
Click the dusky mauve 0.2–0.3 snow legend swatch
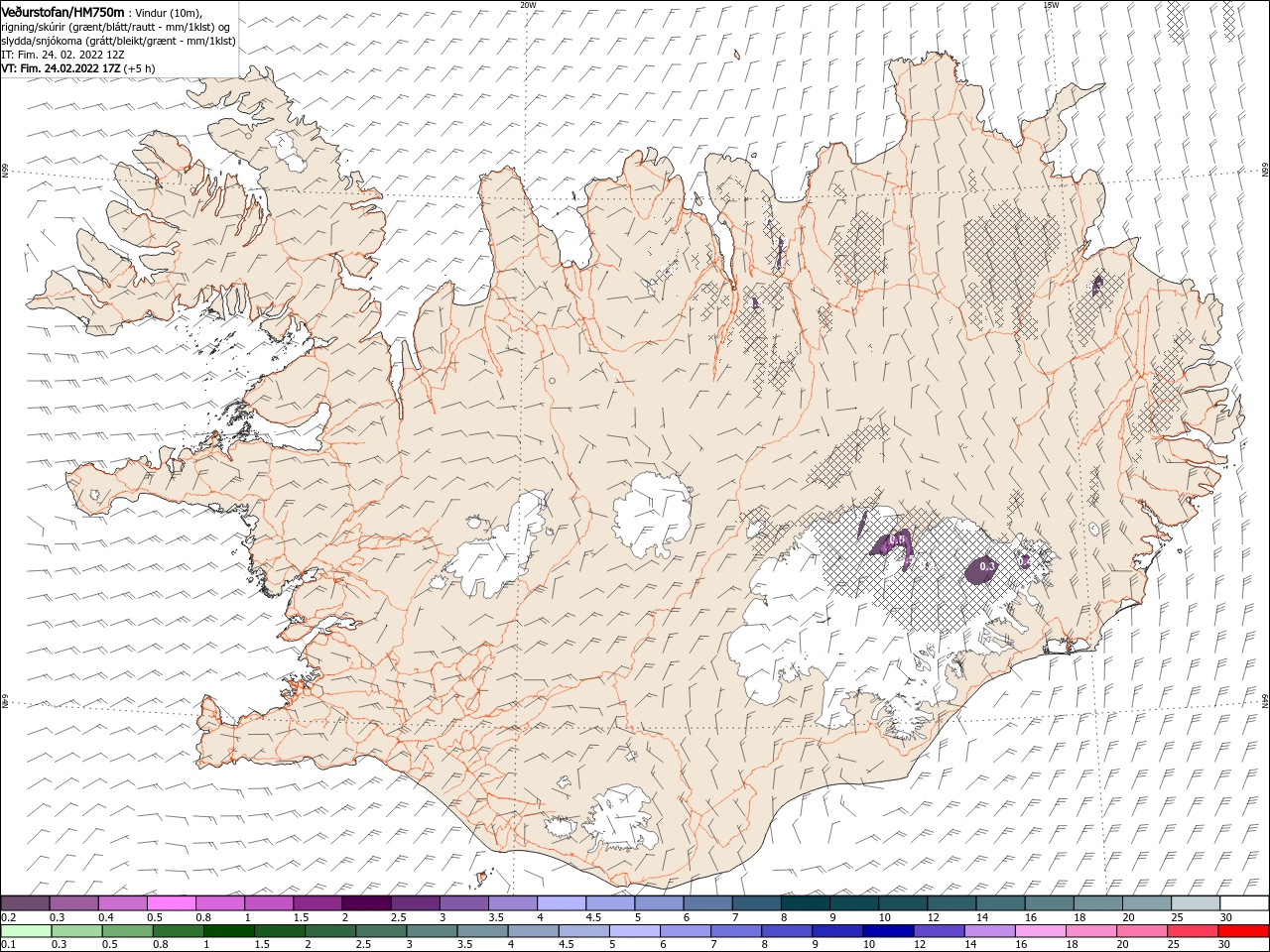click(26, 903)
